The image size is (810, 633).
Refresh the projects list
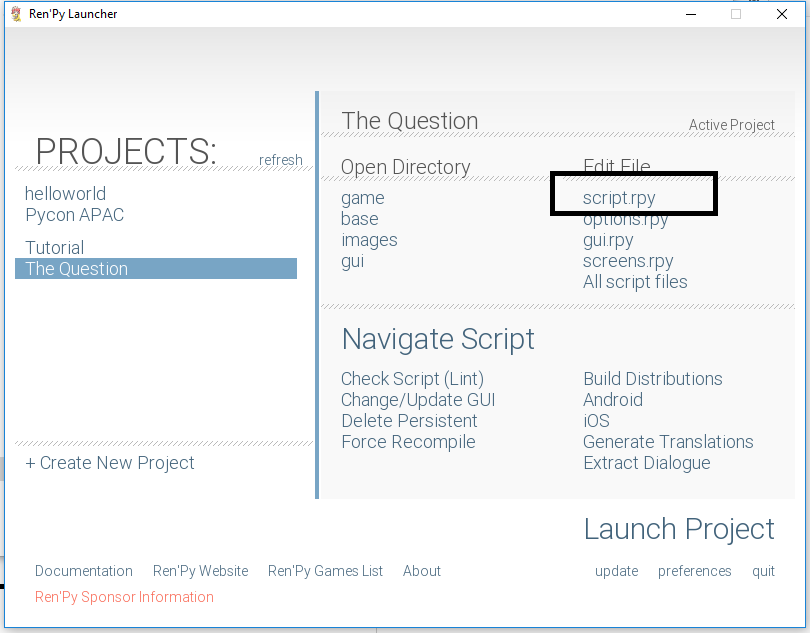[x=281, y=160]
